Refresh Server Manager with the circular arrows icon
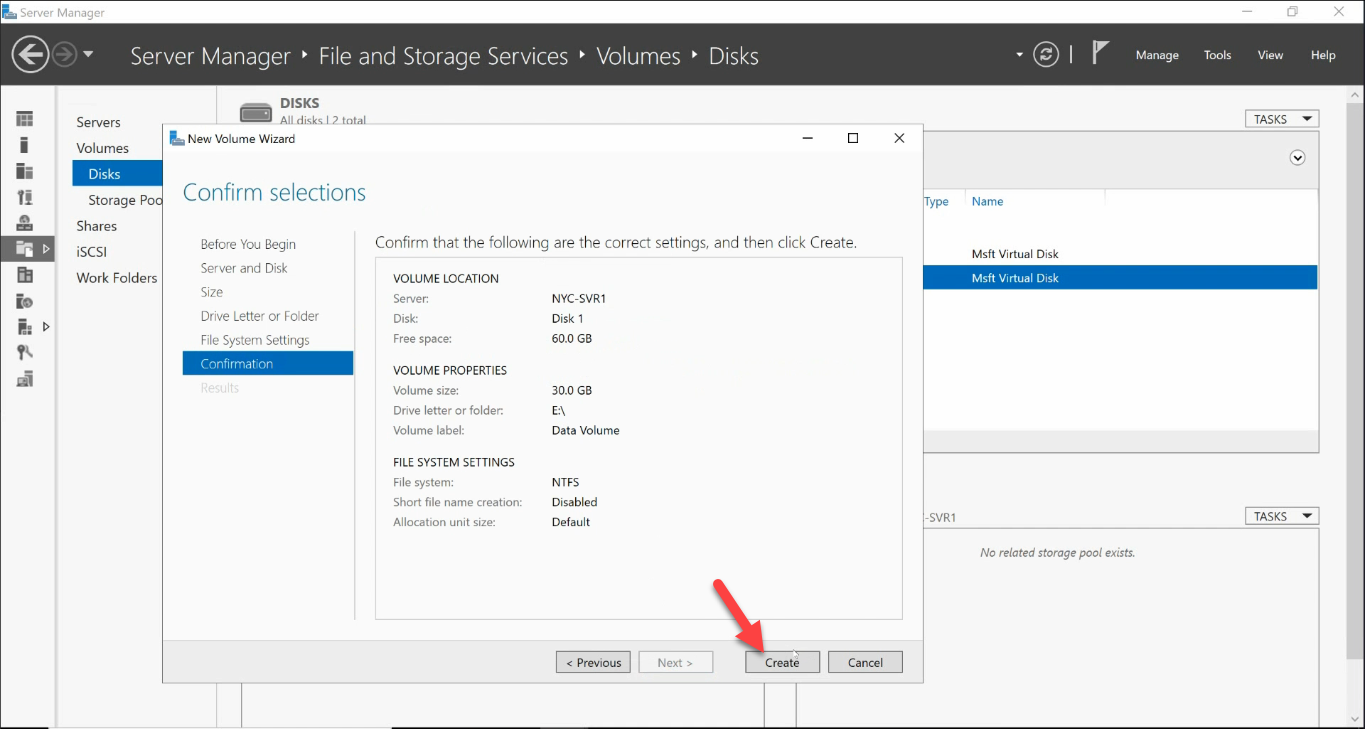 [1046, 54]
